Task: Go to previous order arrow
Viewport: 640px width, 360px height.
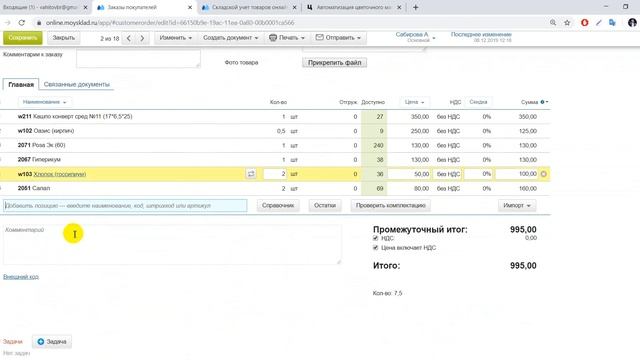Action: tap(129, 38)
